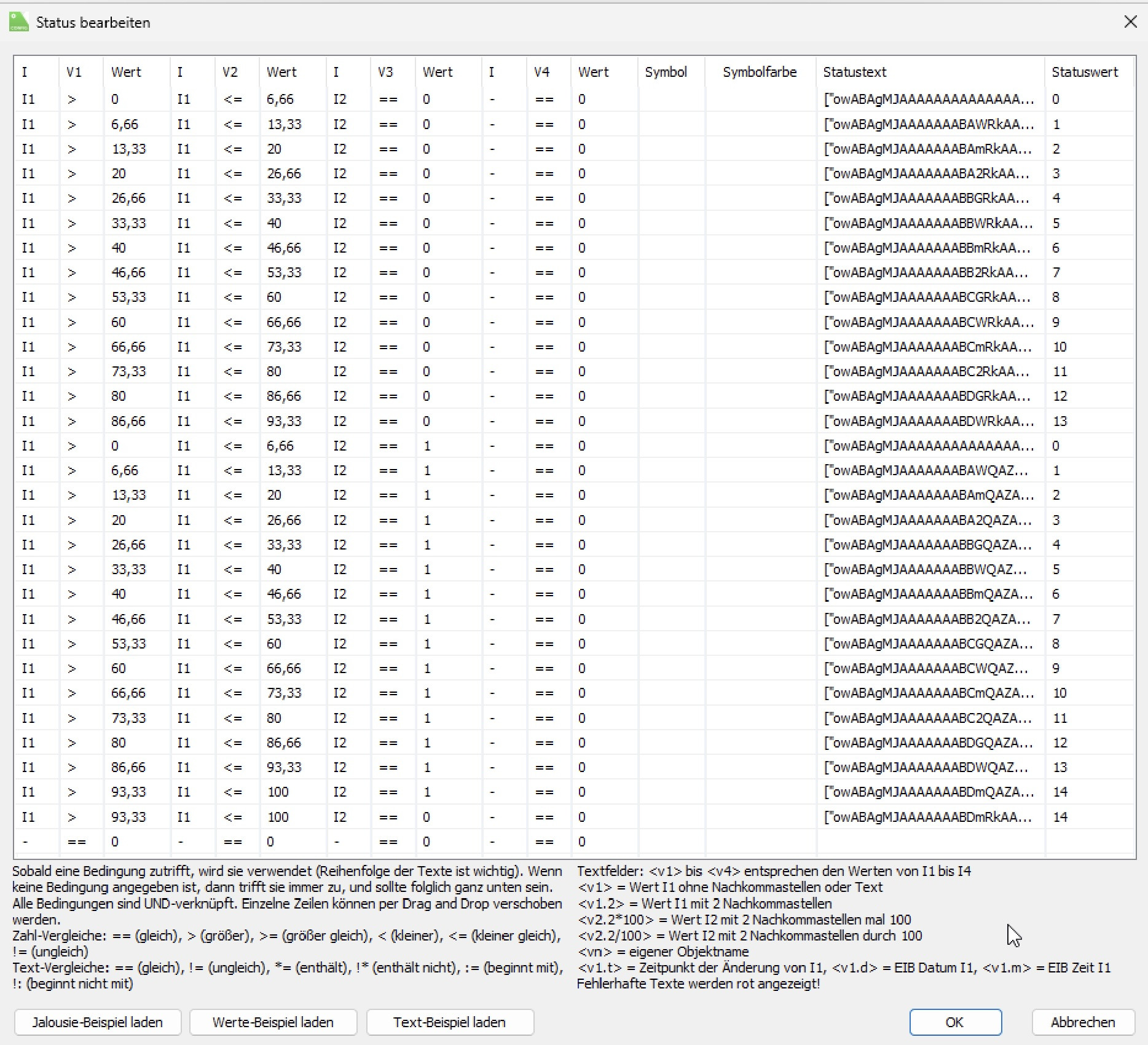Select the Statustext cell ending BBWRkAA…

click(x=930, y=223)
